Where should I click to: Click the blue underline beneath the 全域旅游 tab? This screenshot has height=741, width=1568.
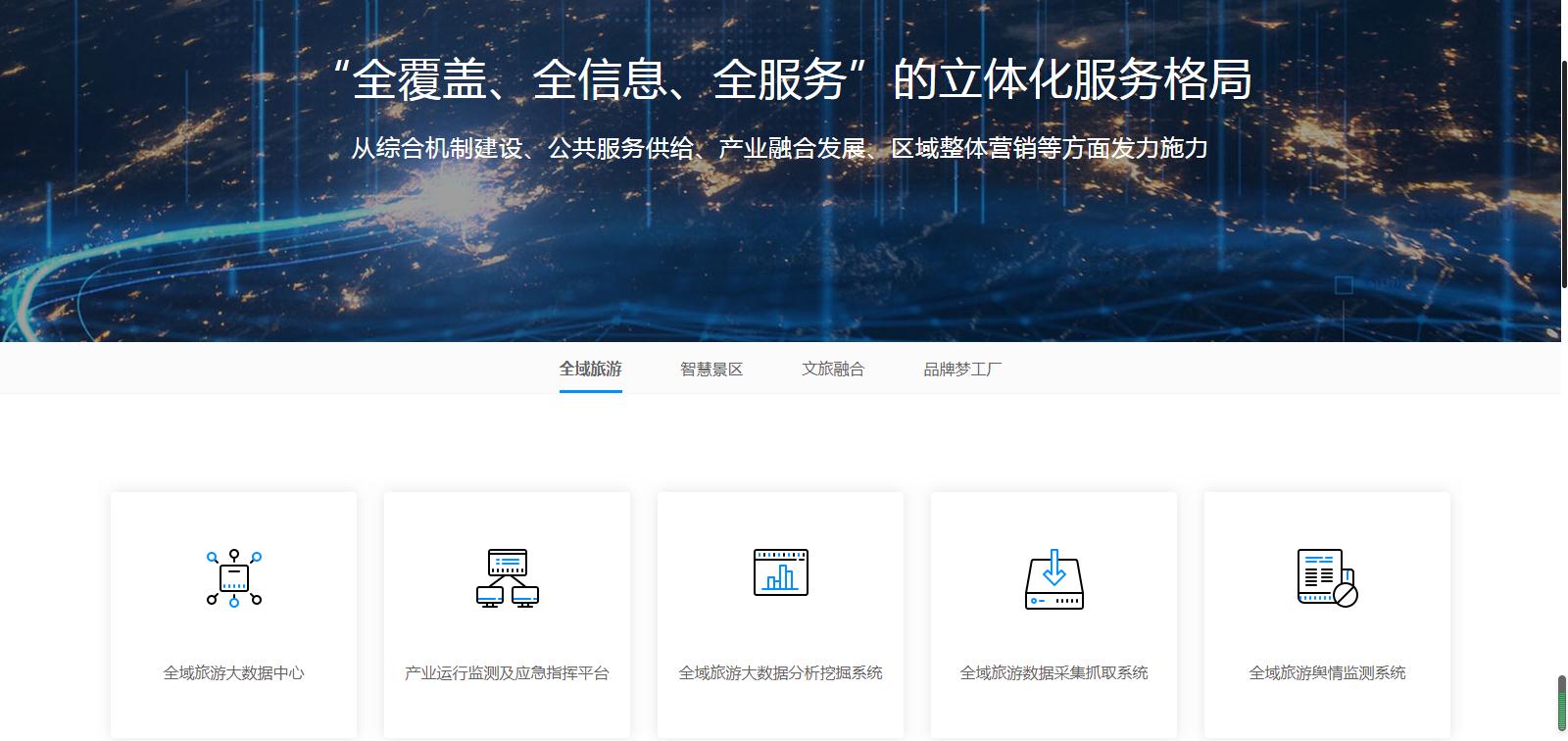pos(590,391)
